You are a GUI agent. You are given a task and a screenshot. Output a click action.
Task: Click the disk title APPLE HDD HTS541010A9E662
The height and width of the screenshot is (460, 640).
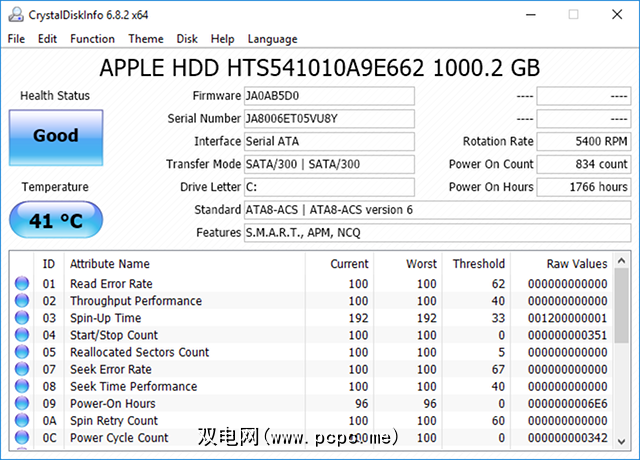tap(320, 68)
